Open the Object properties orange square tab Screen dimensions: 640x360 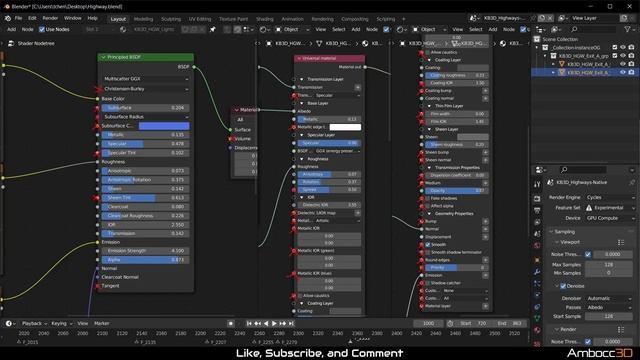click(x=537, y=260)
